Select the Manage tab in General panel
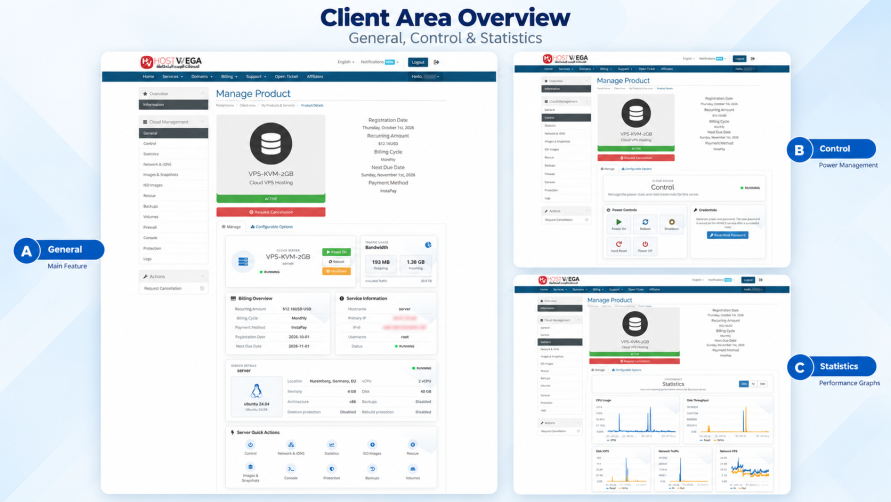 click(231, 227)
